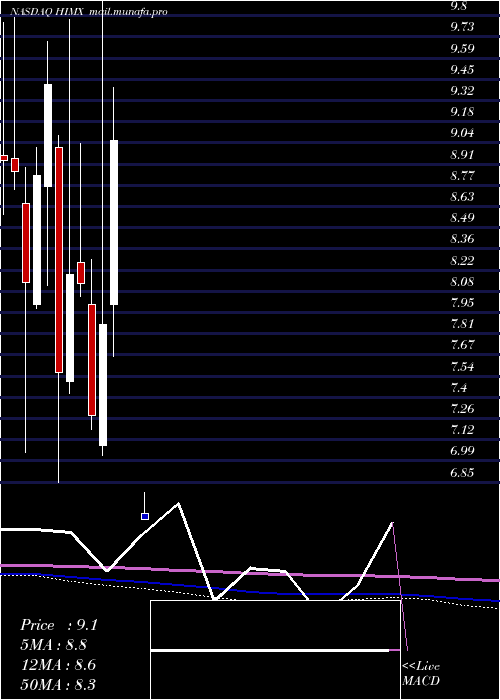Click the small blue square marker
The height and width of the screenshot is (700, 500).
145,517
